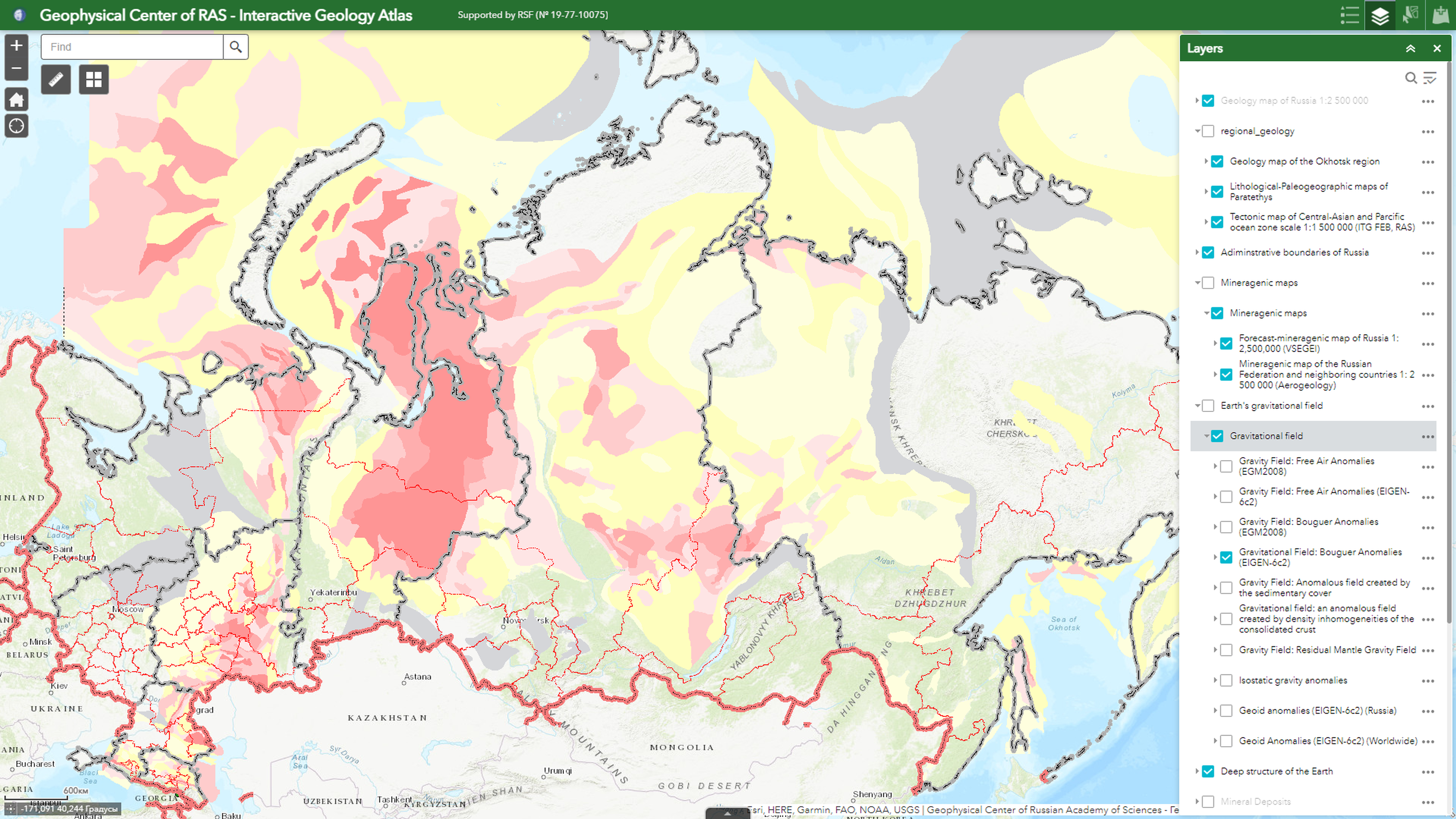Open the Add Data widget
1456x819 pixels.
pyautogui.click(x=1441, y=15)
